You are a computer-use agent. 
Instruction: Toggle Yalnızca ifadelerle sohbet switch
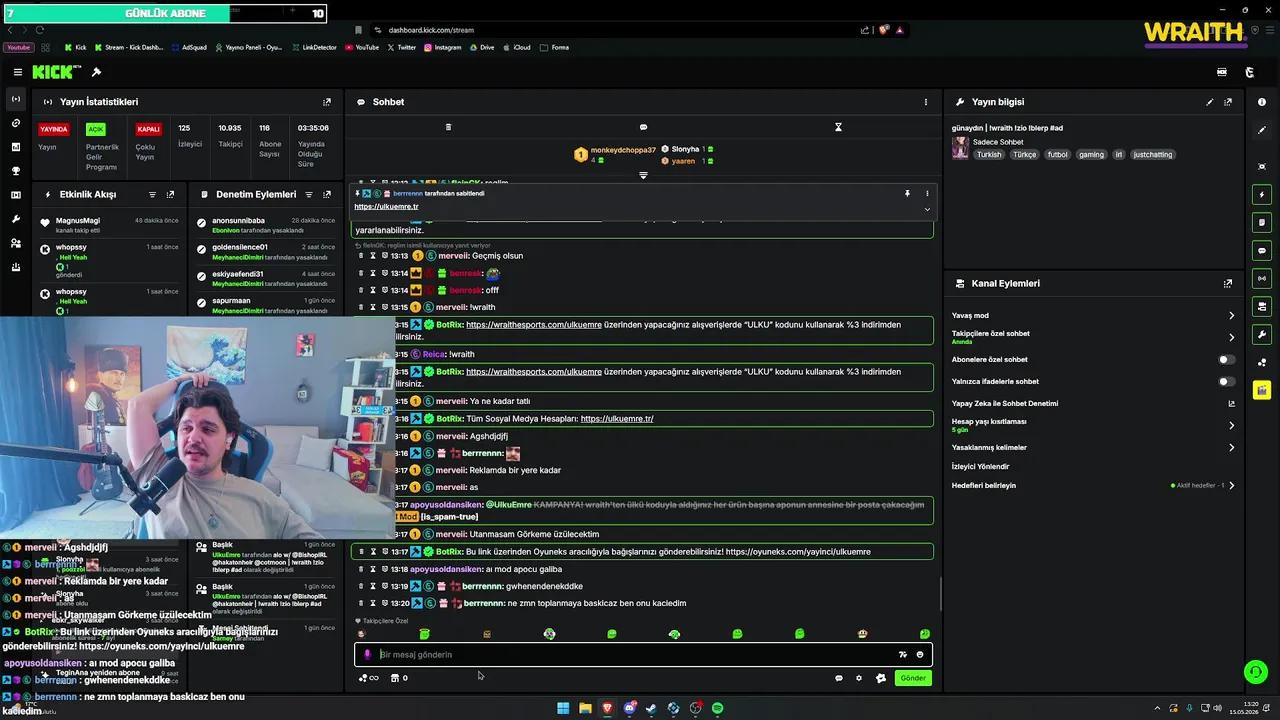(x=1226, y=382)
